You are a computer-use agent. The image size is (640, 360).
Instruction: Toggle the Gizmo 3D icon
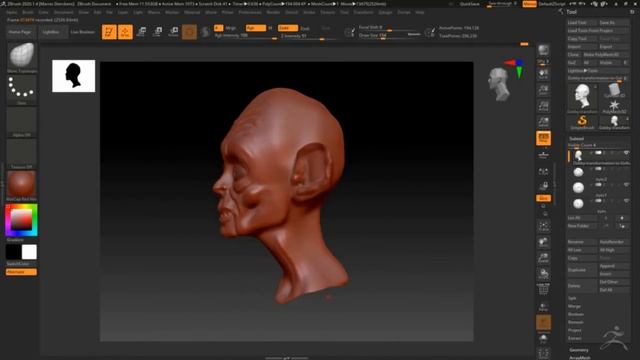[189, 32]
